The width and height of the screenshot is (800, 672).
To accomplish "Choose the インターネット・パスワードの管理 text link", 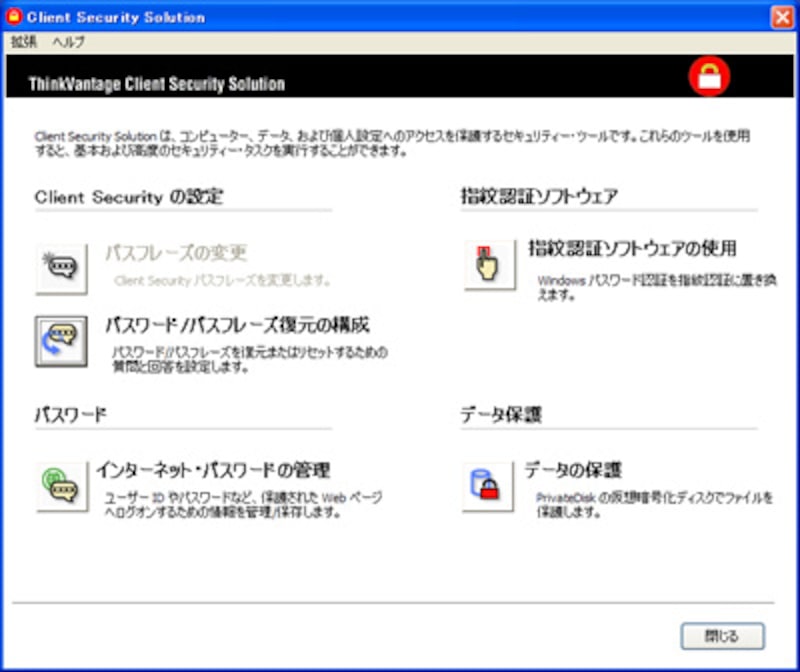I will click(x=214, y=470).
